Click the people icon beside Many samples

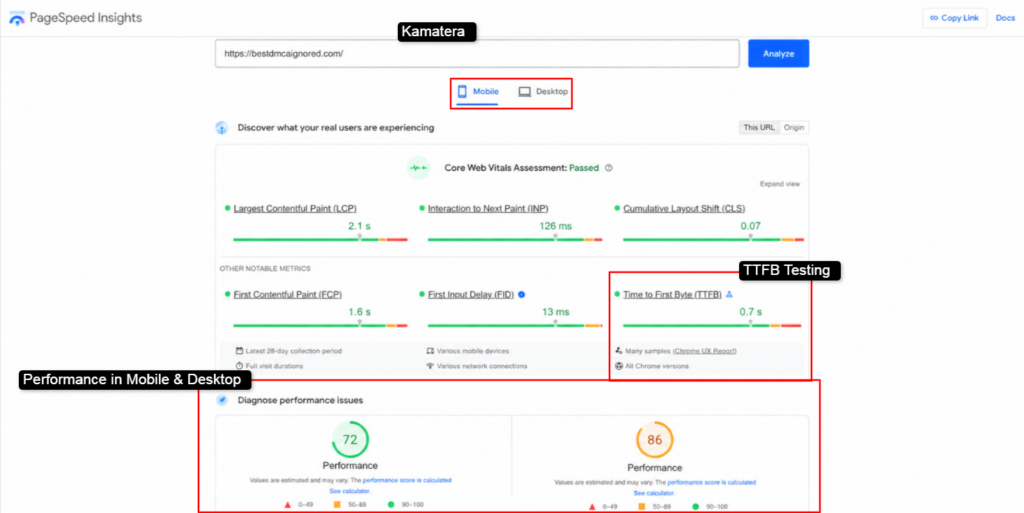[618, 351]
